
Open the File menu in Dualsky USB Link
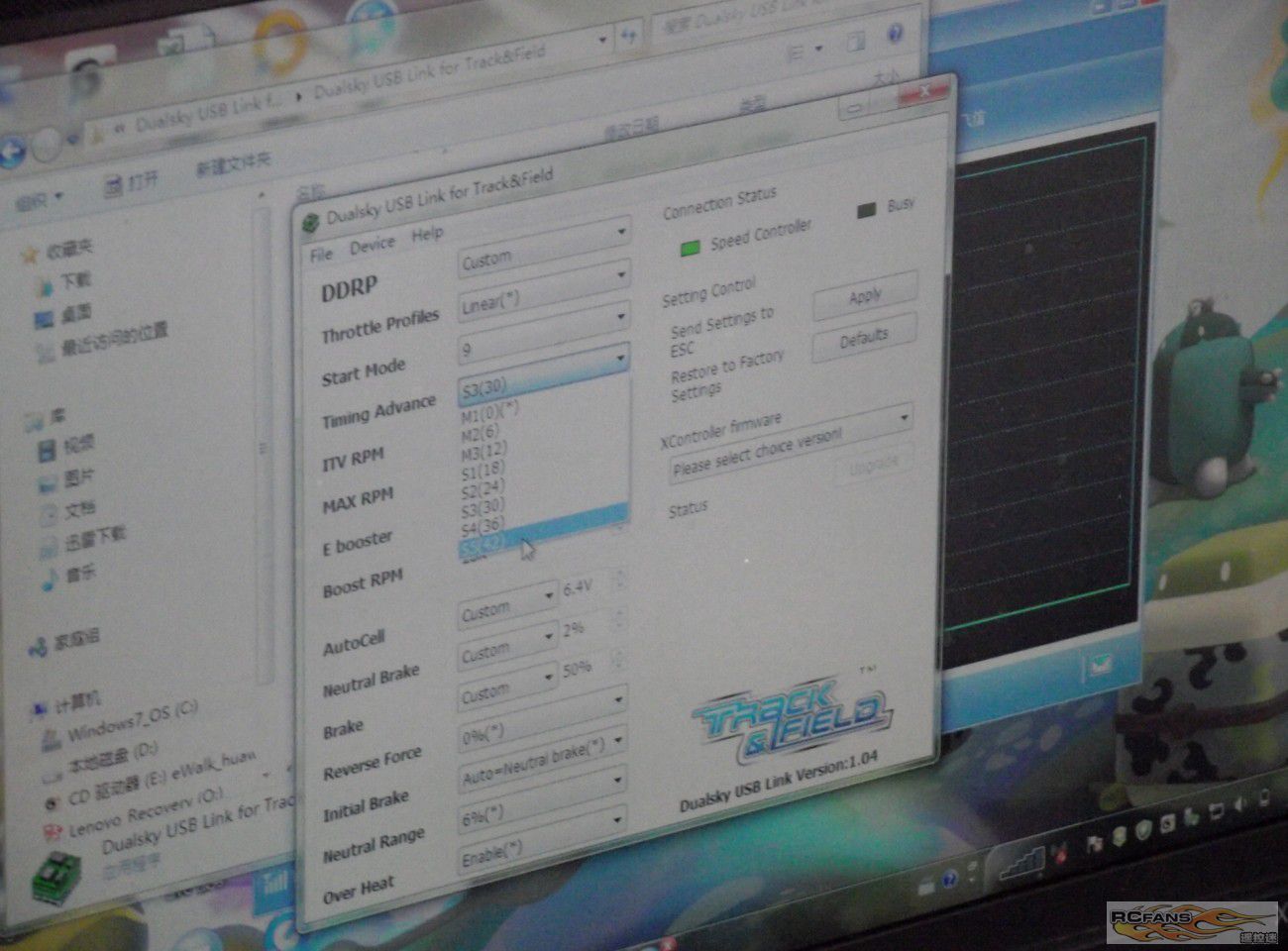(321, 255)
